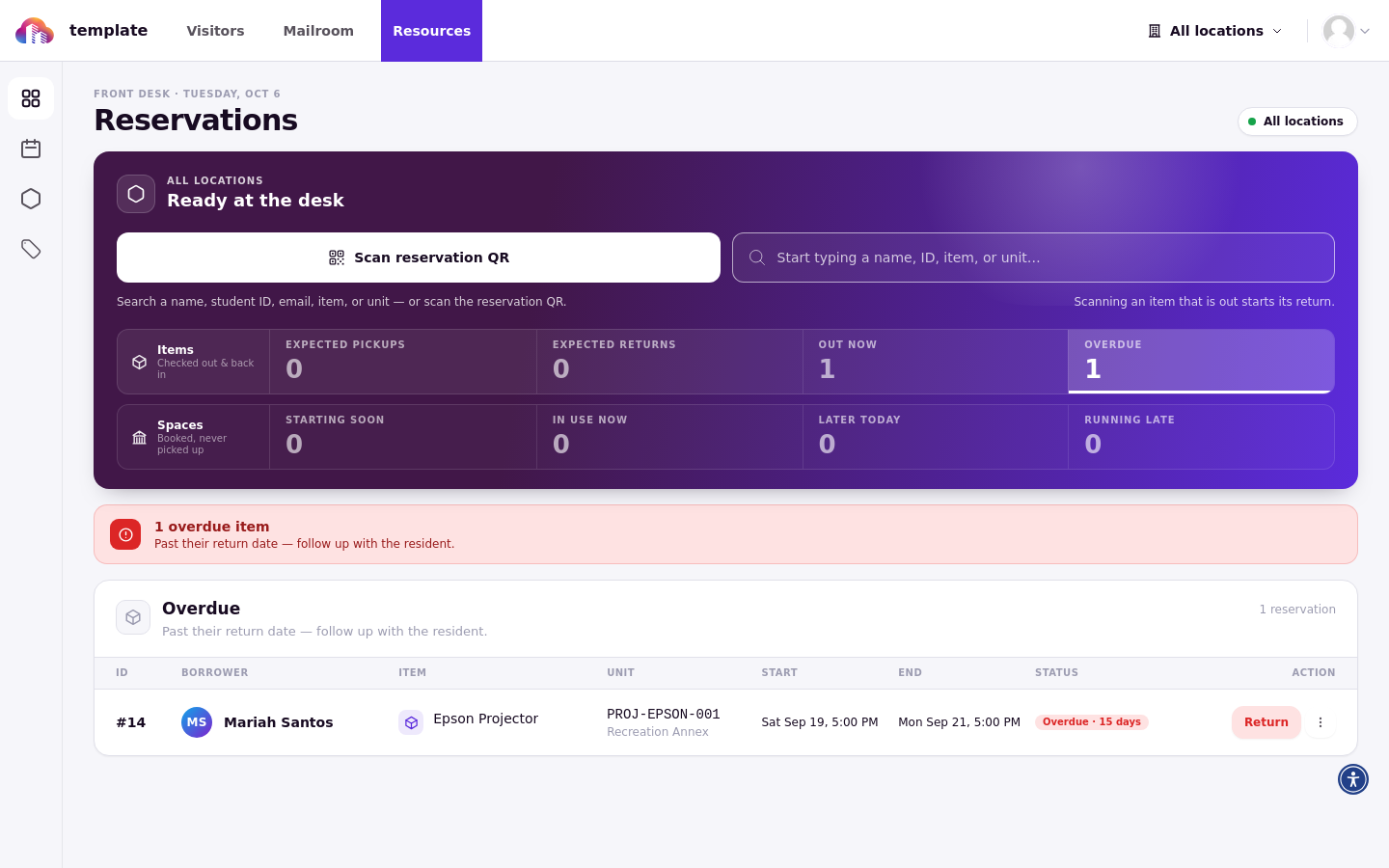Click the Spaces building icon in stats row

click(x=139, y=437)
